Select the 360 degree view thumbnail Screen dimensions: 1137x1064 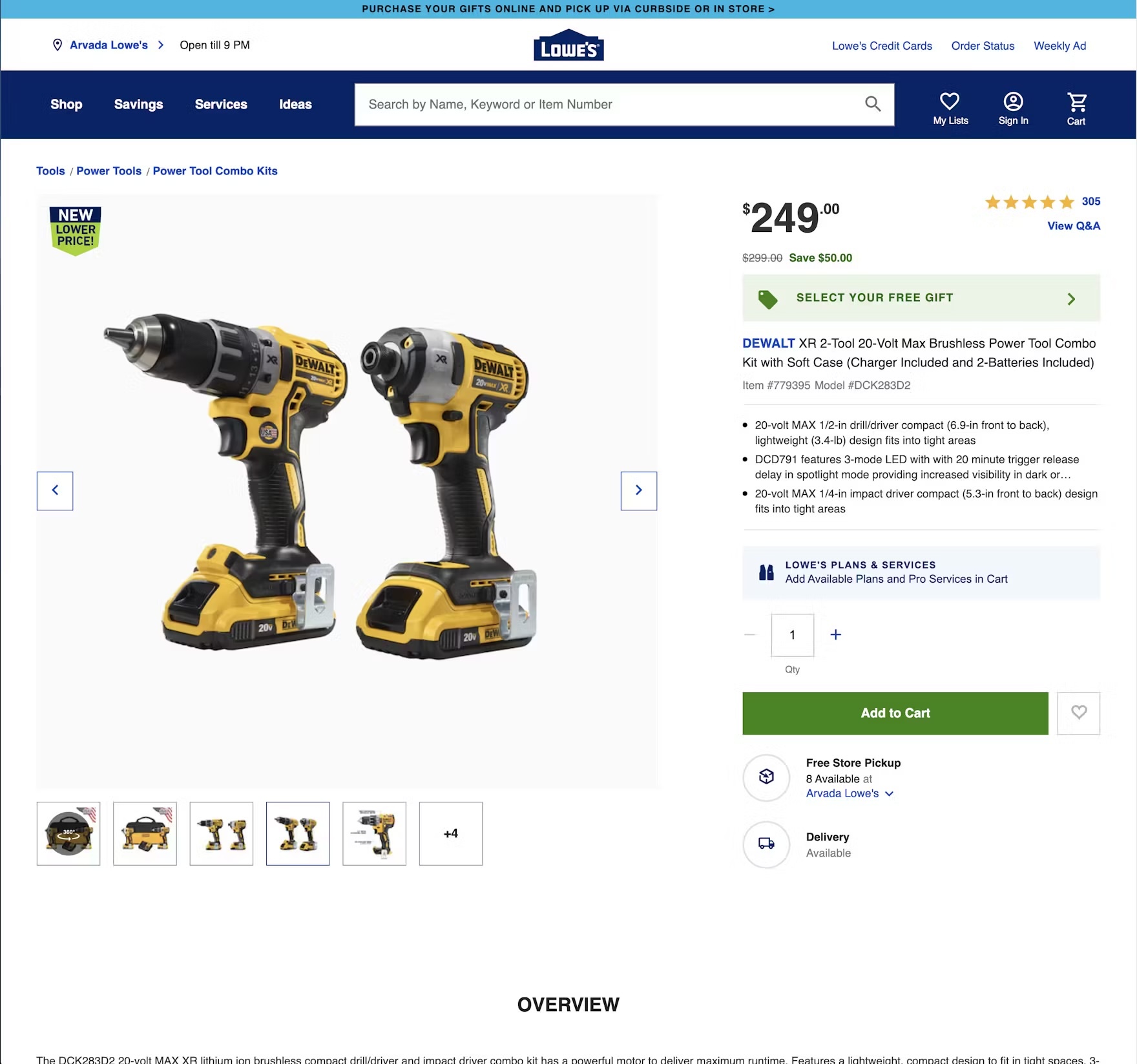point(68,833)
